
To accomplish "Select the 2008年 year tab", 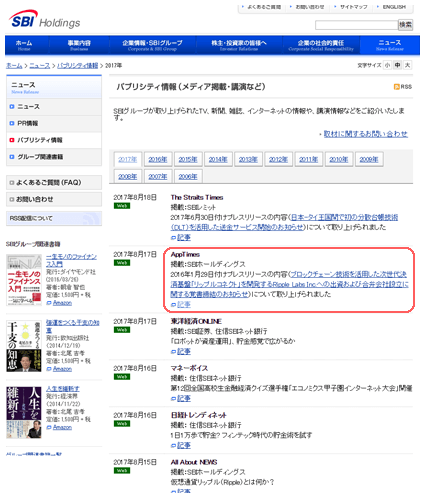I will coord(128,176).
